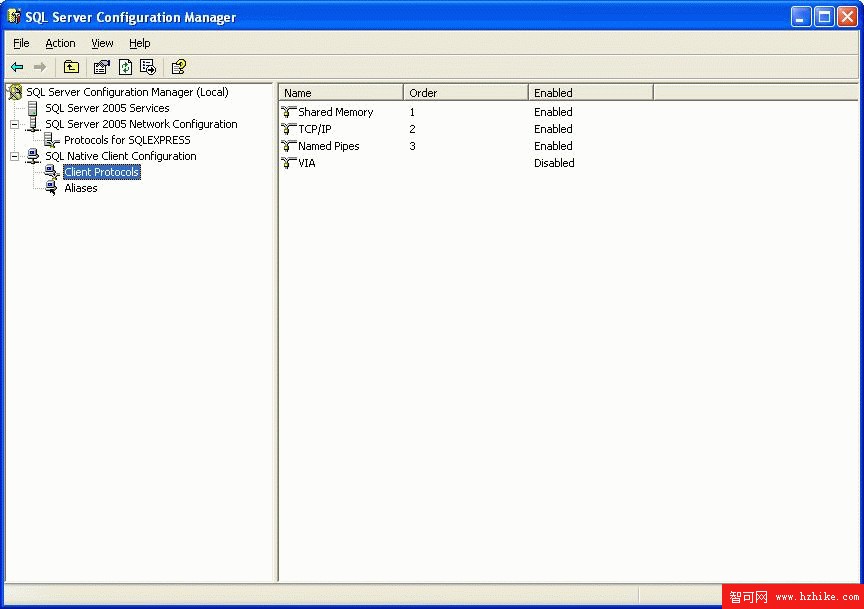Open the View menu
The width and height of the screenshot is (864, 609).
point(102,43)
